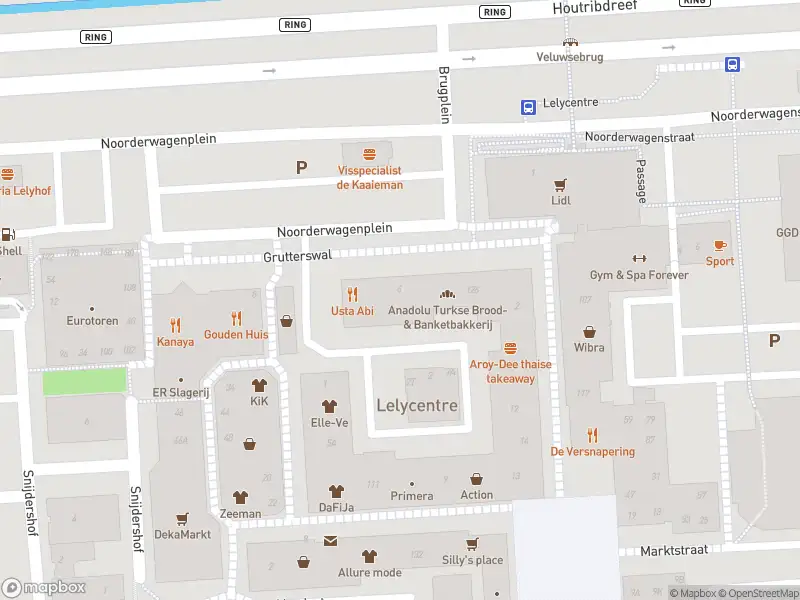
Task: Click the Action shop basket icon
Action: (476, 479)
